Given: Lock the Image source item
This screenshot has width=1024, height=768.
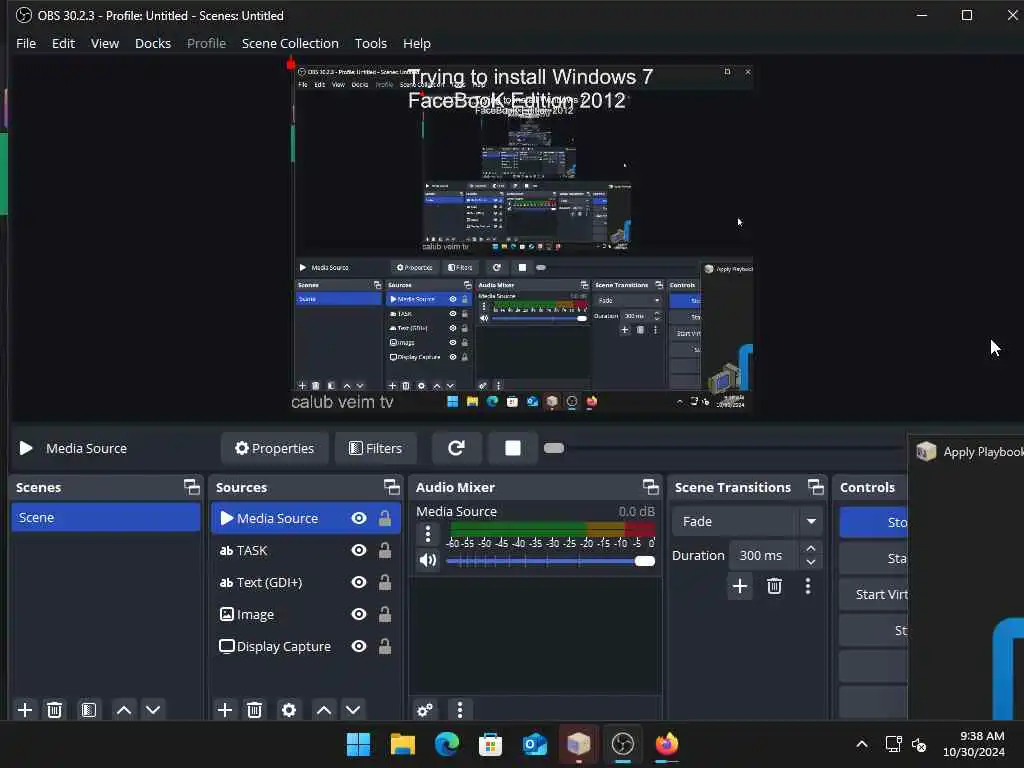Looking at the screenshot, I should tap(385, 614).
